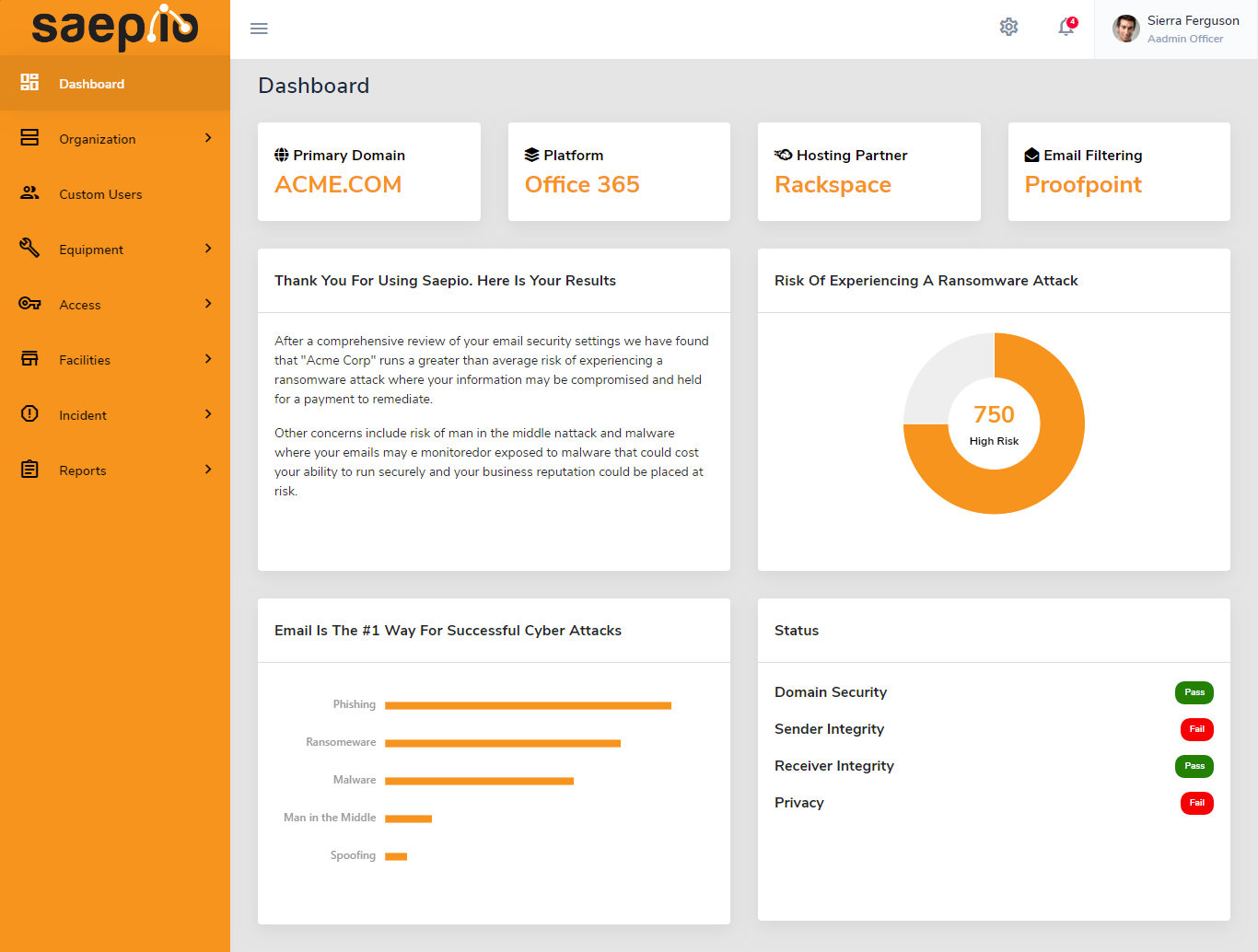Click the Pass badge for Domain Security
The image size is (1258, 952).
click(1194, 692)
